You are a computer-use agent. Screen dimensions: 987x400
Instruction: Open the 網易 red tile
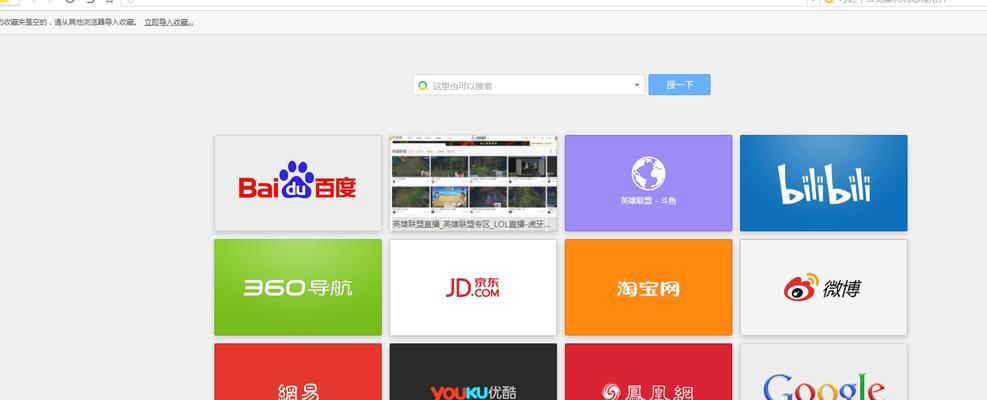pos(298,372)
